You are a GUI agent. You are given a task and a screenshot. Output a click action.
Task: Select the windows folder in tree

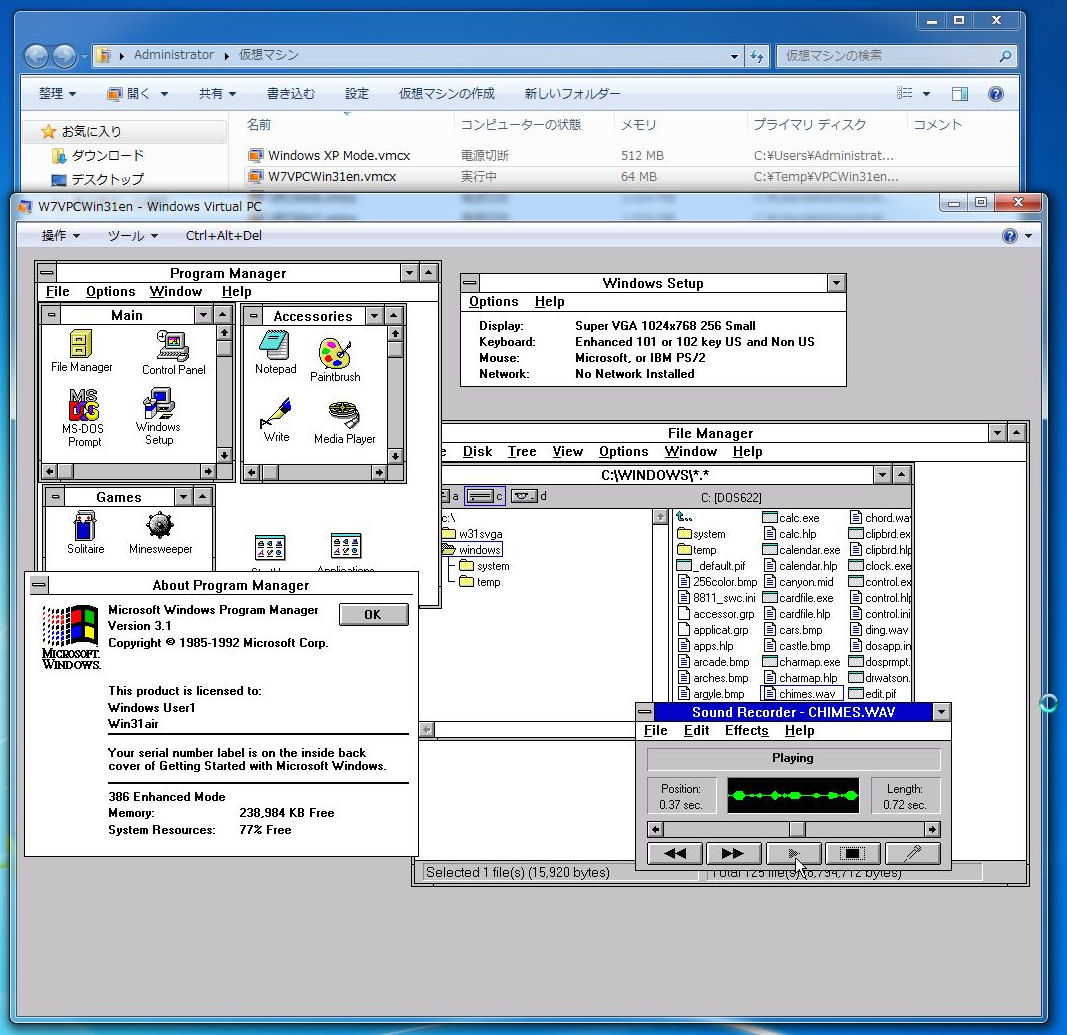click(472, 550)
